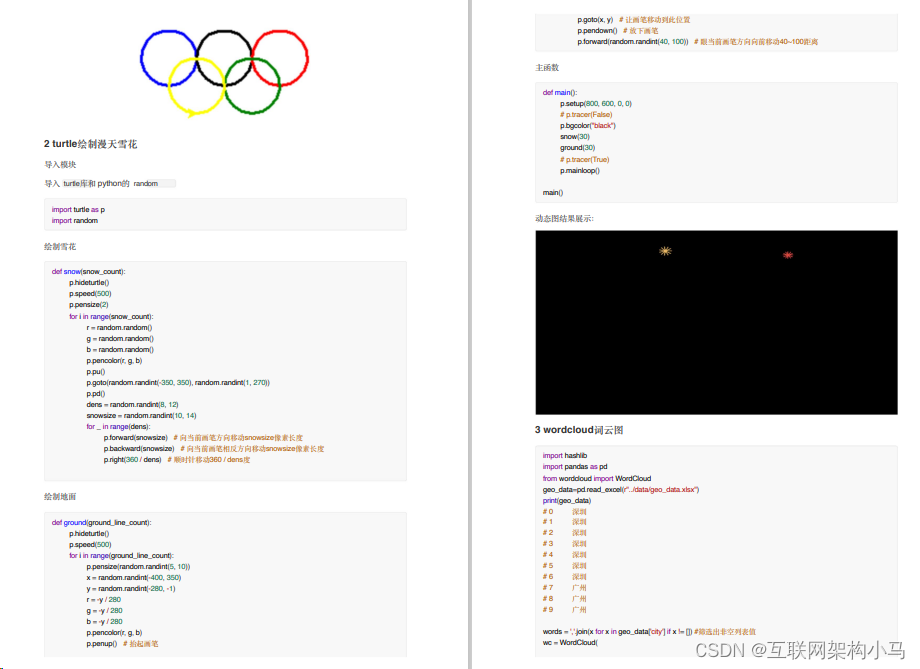Screen dimensions: 920x669
Task: Click the "p.pensize(2)" line
Action: pyautogui.click(x=89, y=305)
